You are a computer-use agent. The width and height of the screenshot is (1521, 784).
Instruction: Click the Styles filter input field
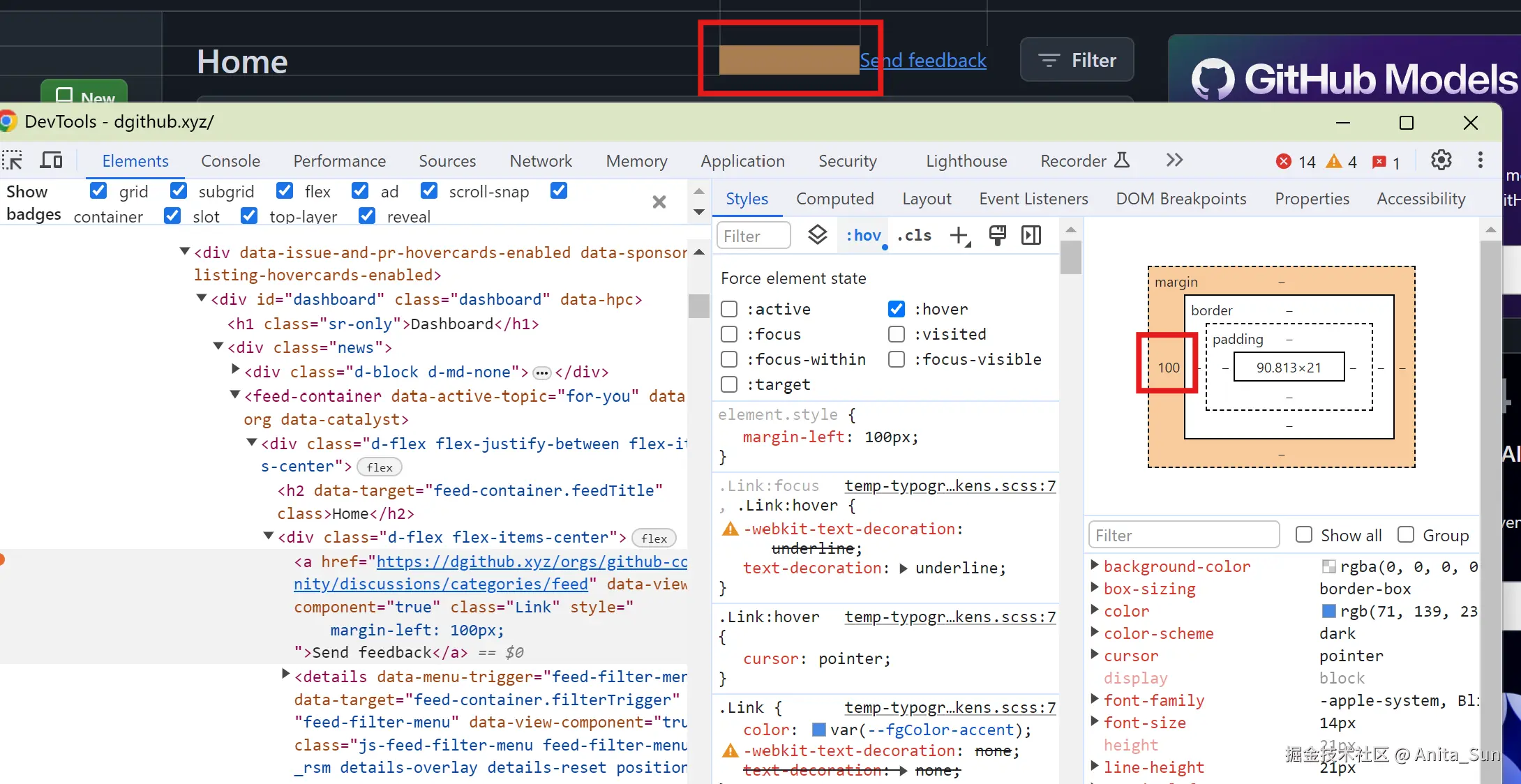tap(754, 236)
